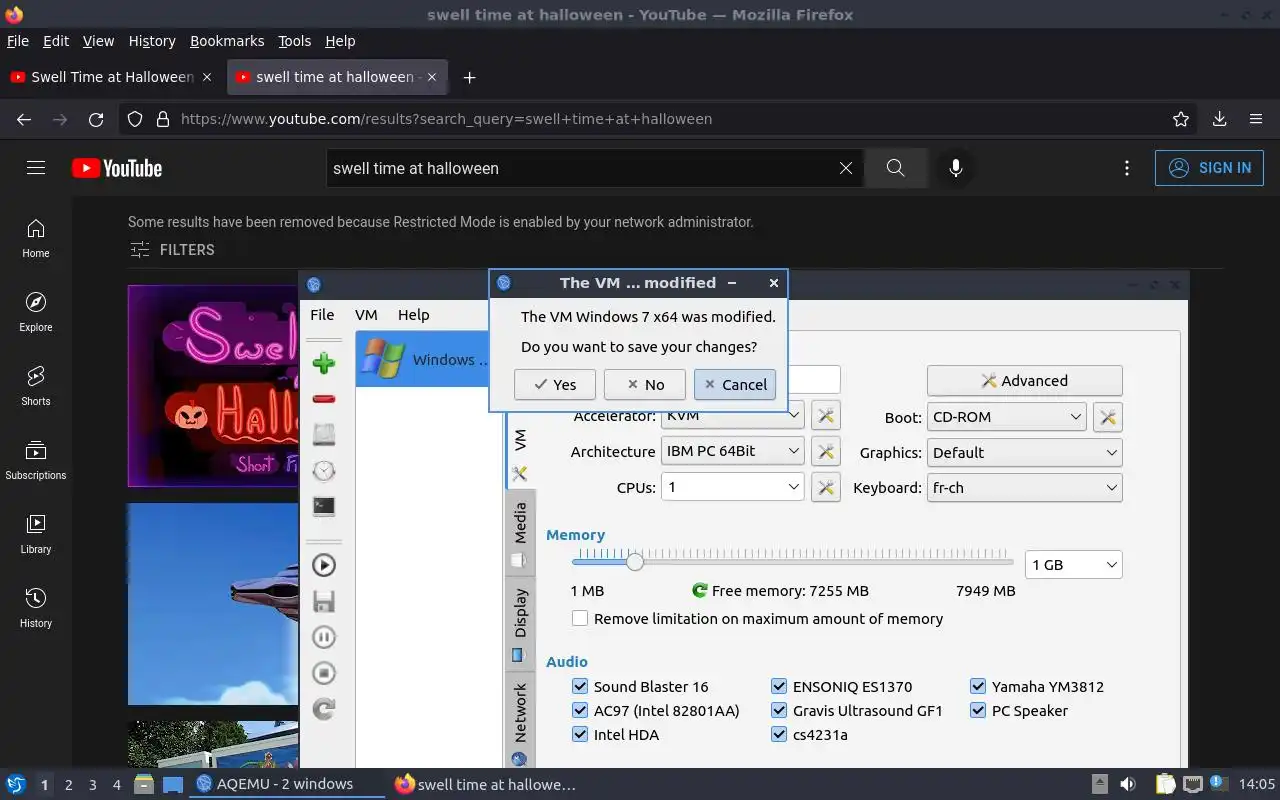
Task: Open Firefox downloads panel
Action: pos(1220,119)
